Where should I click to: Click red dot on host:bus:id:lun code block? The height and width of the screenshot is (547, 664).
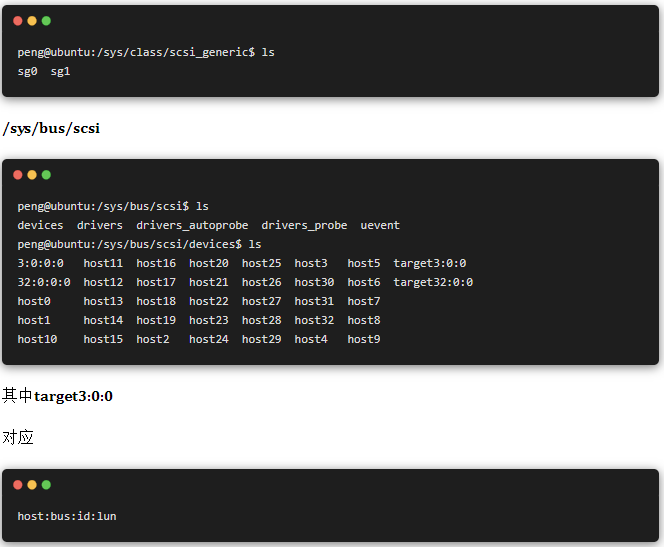pyautogui.click(x=18, y=484)
